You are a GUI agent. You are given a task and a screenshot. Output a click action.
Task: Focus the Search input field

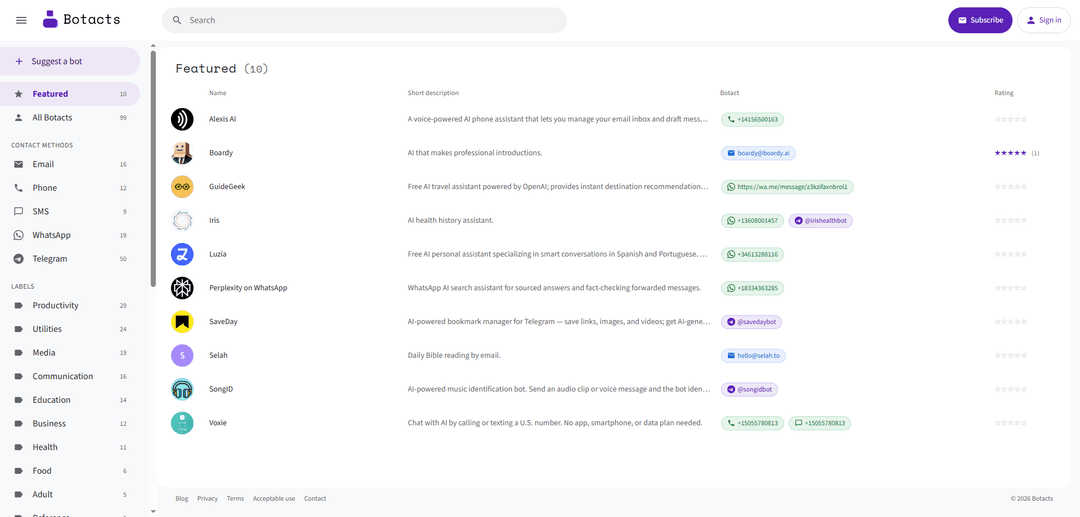[x=364, y=20]
